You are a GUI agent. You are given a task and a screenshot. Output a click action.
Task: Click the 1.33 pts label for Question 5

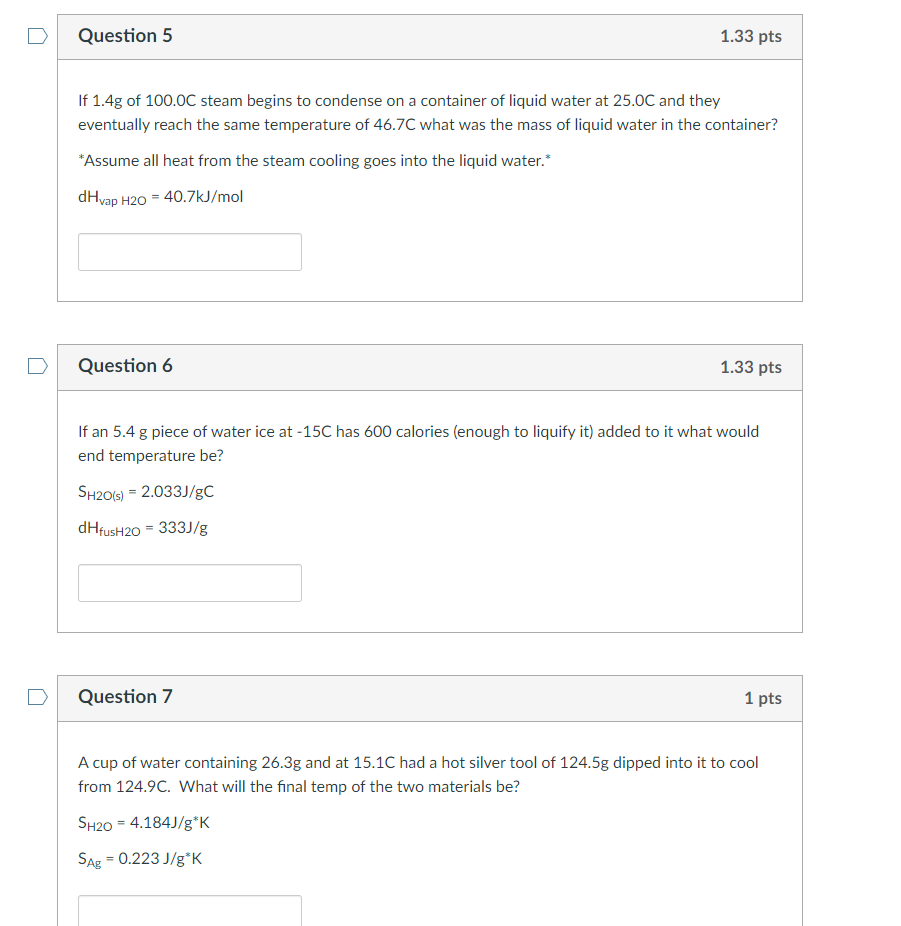tap(751, 35)
